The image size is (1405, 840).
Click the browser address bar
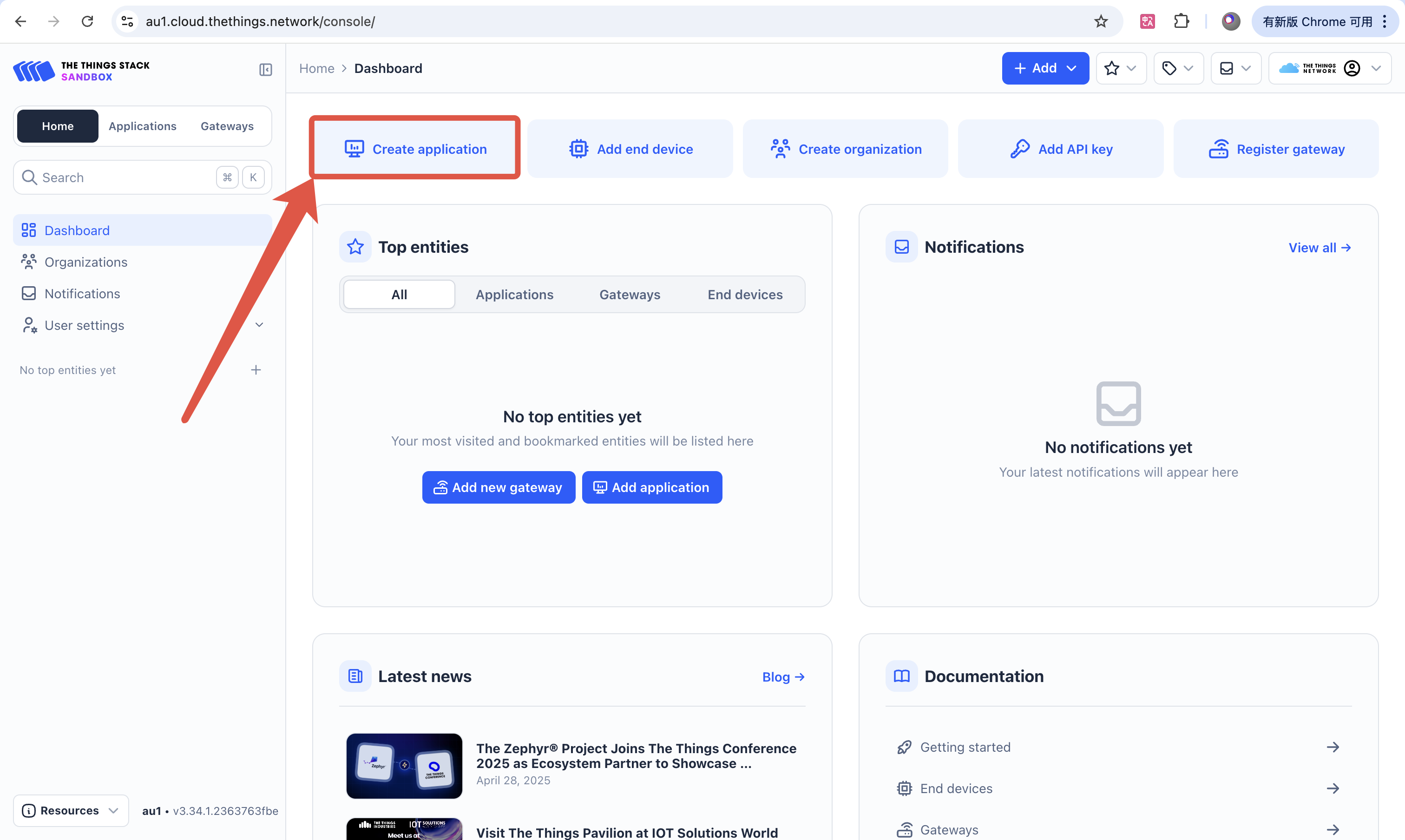(x=617, y=21)
